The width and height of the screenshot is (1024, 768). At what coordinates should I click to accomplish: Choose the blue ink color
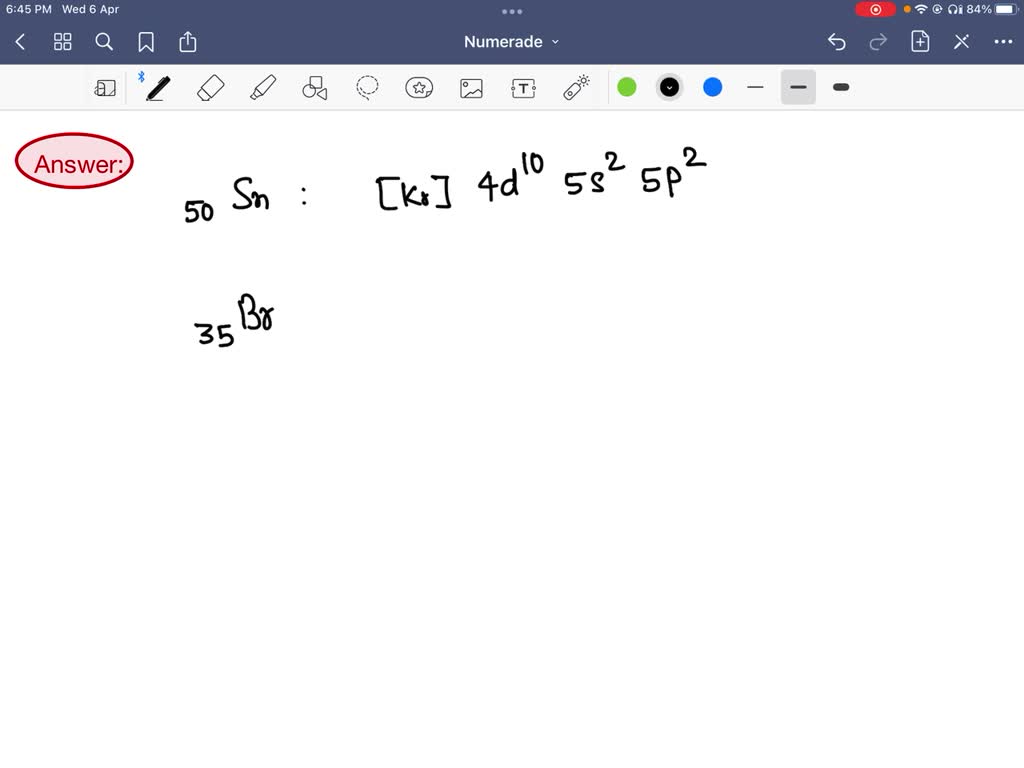(x=712, y=87)
